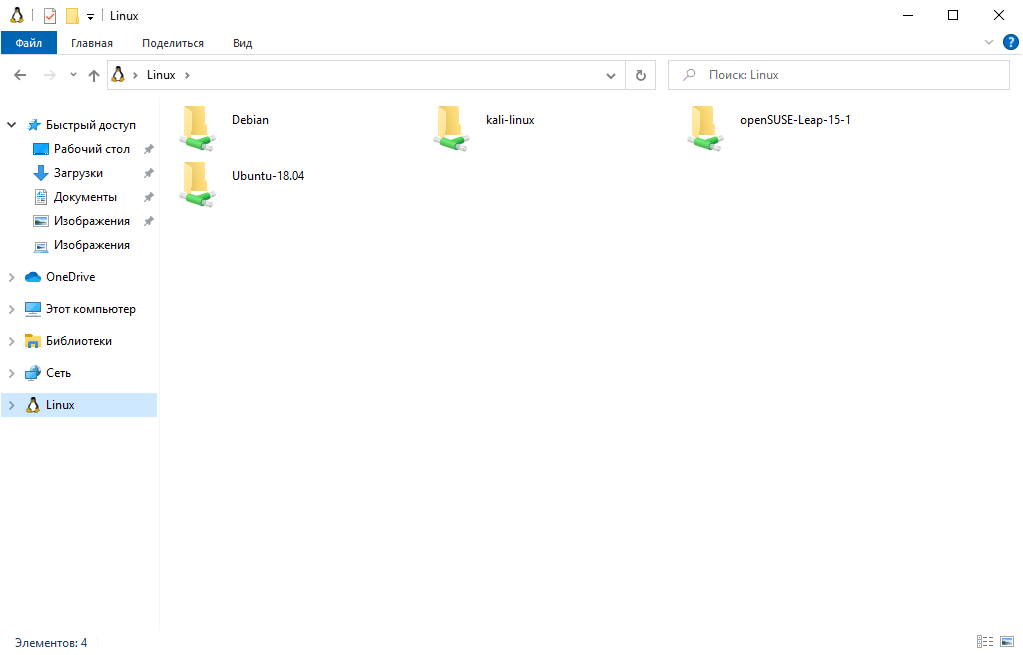Click the penguin icon in address bar
The height and width of the screenshot is (655, 1023).
pos(118,74)
